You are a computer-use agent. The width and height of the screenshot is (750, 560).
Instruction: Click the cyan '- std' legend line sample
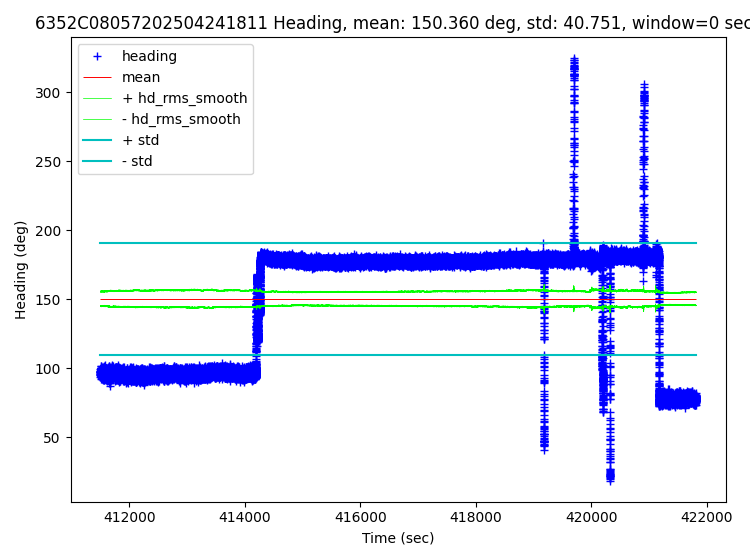pos(97,162)
